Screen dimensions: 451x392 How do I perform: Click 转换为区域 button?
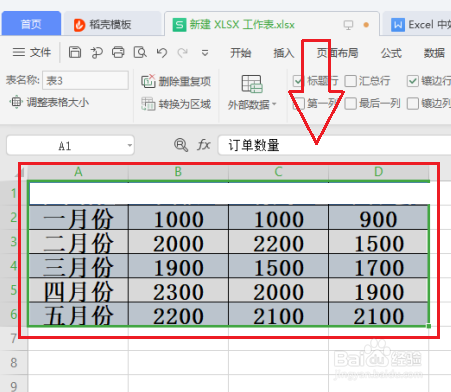point(176,104)
